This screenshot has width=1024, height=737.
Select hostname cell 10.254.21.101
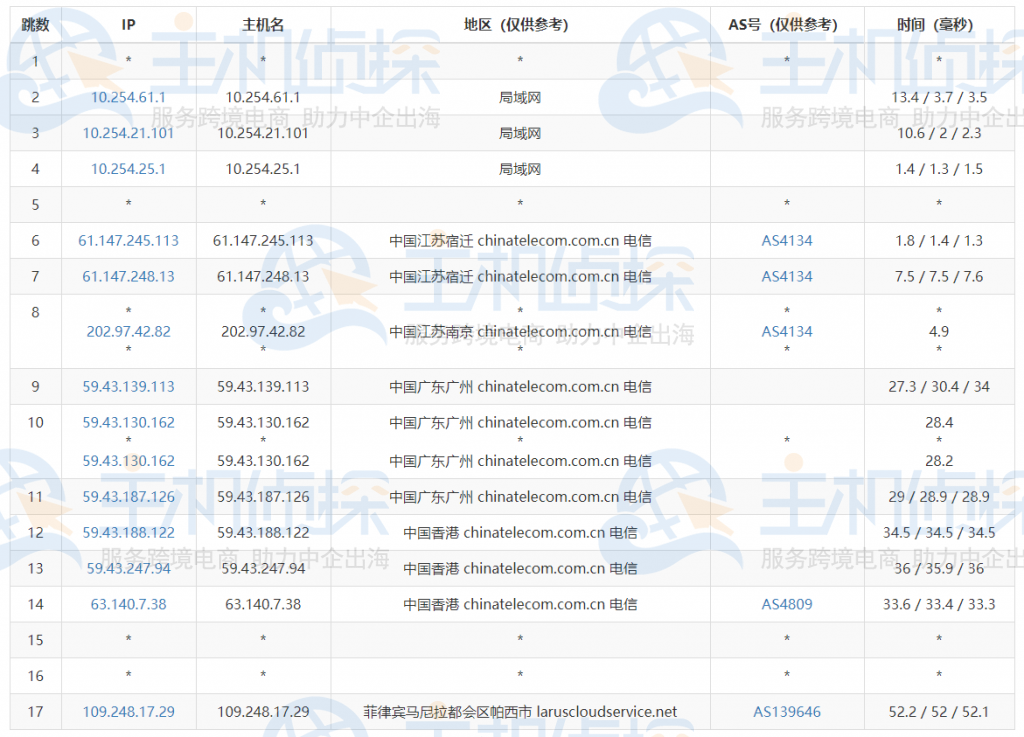tap(263, 133)
